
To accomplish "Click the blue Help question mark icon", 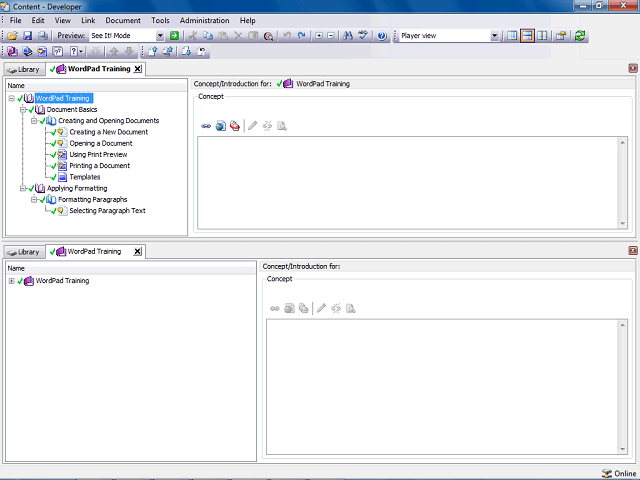I will 382,36.
